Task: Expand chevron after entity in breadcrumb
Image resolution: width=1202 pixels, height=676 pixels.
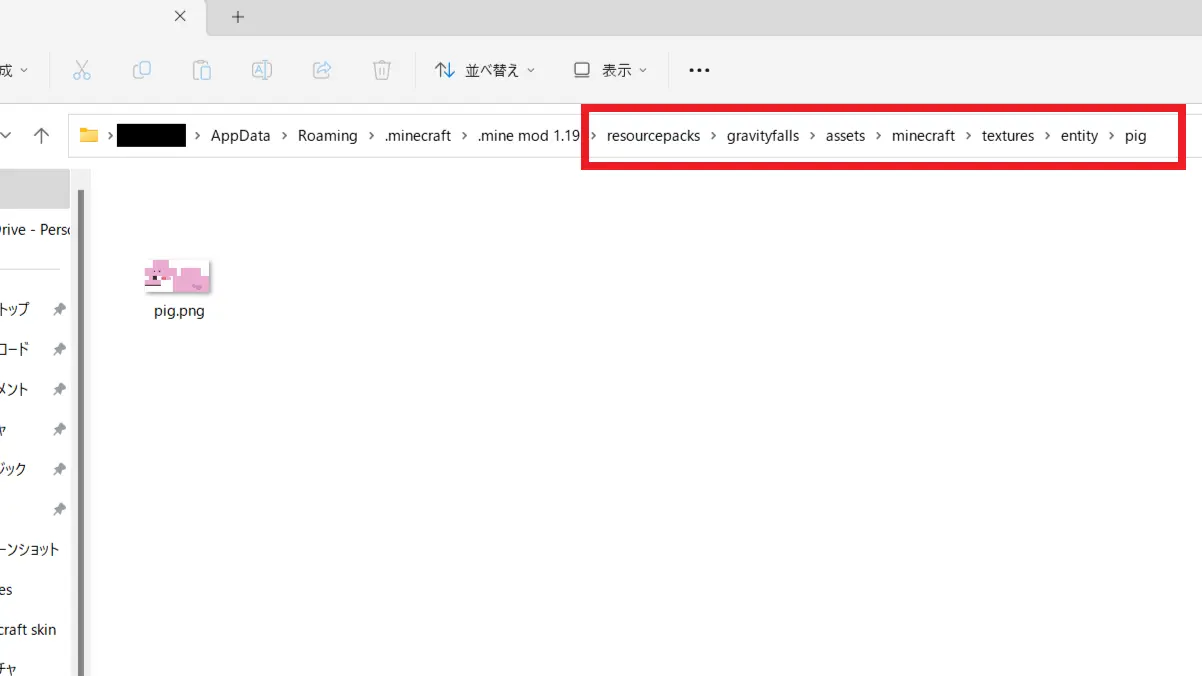Action: pyautogui.click(x=1111, y=136)
